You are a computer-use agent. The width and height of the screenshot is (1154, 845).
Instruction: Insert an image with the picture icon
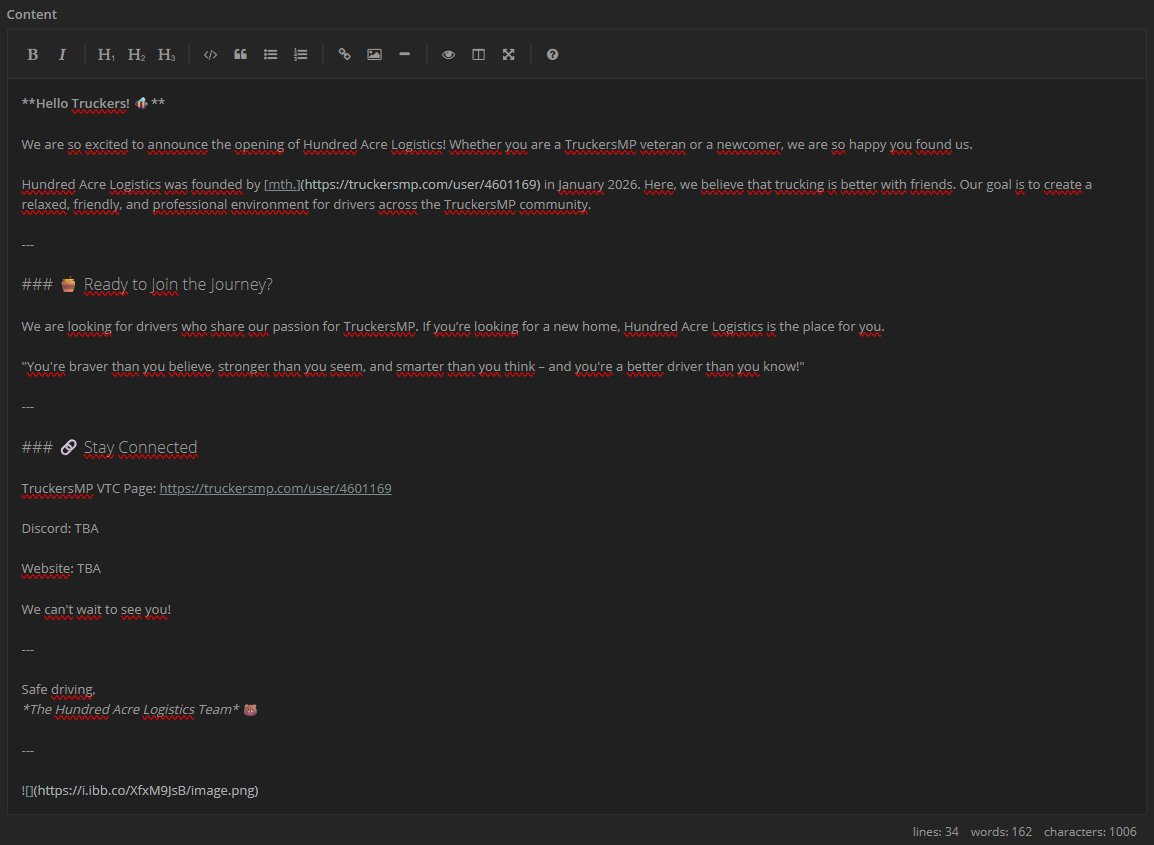375,54
